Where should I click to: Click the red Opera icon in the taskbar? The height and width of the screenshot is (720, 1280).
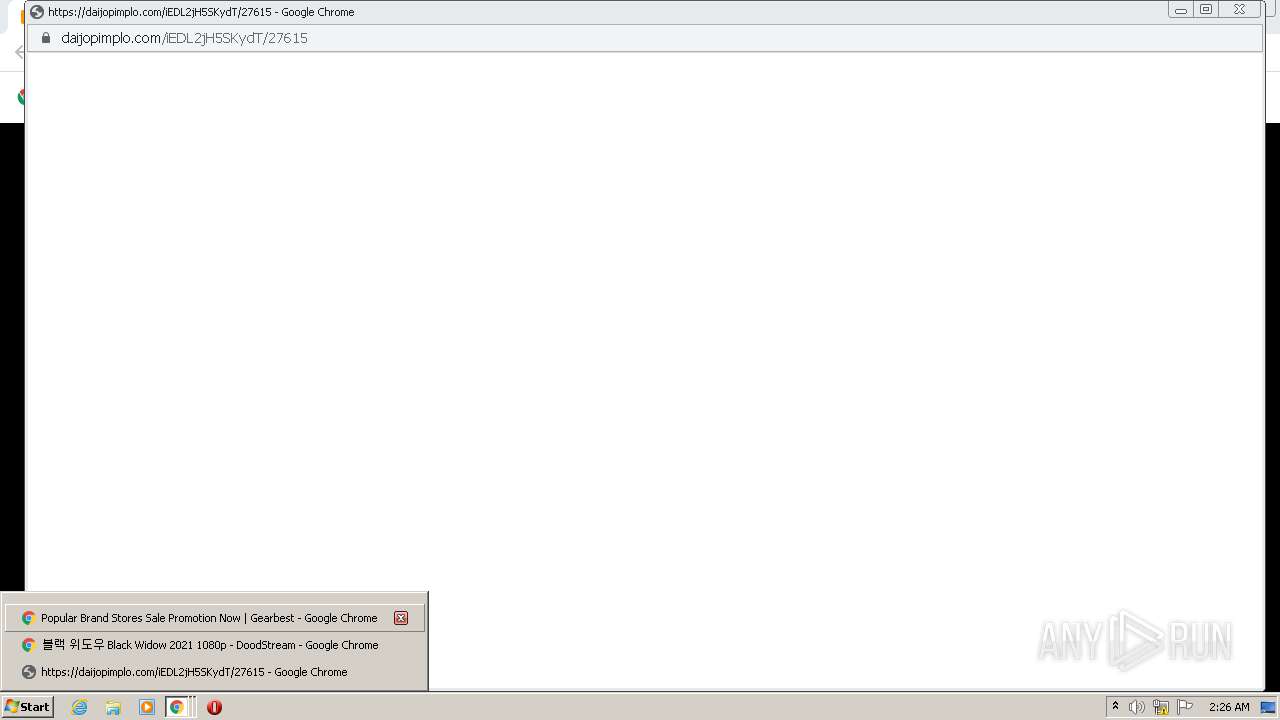214,707
